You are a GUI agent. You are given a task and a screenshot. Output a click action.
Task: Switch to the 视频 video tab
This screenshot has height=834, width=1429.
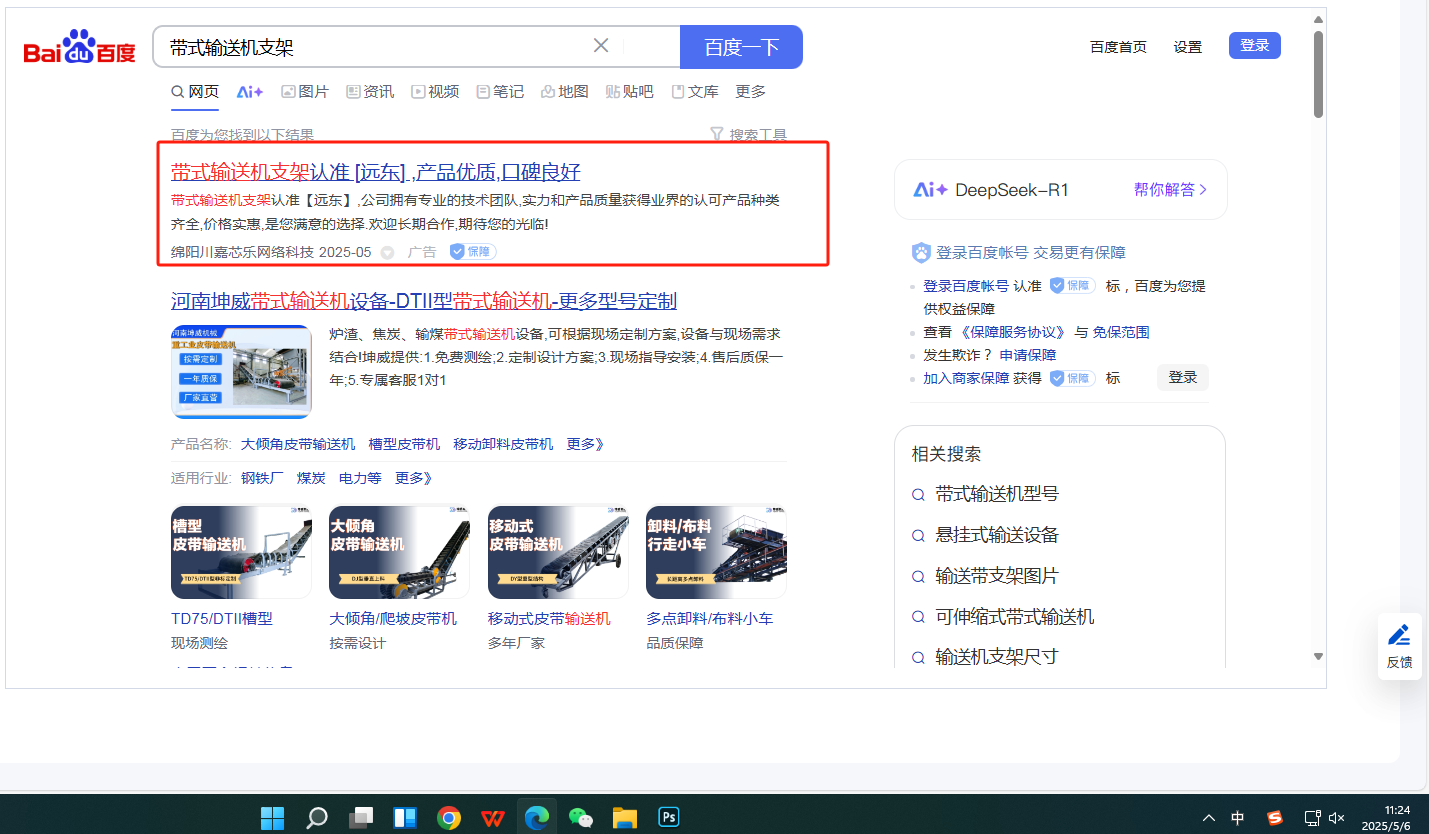coord(434,92)
